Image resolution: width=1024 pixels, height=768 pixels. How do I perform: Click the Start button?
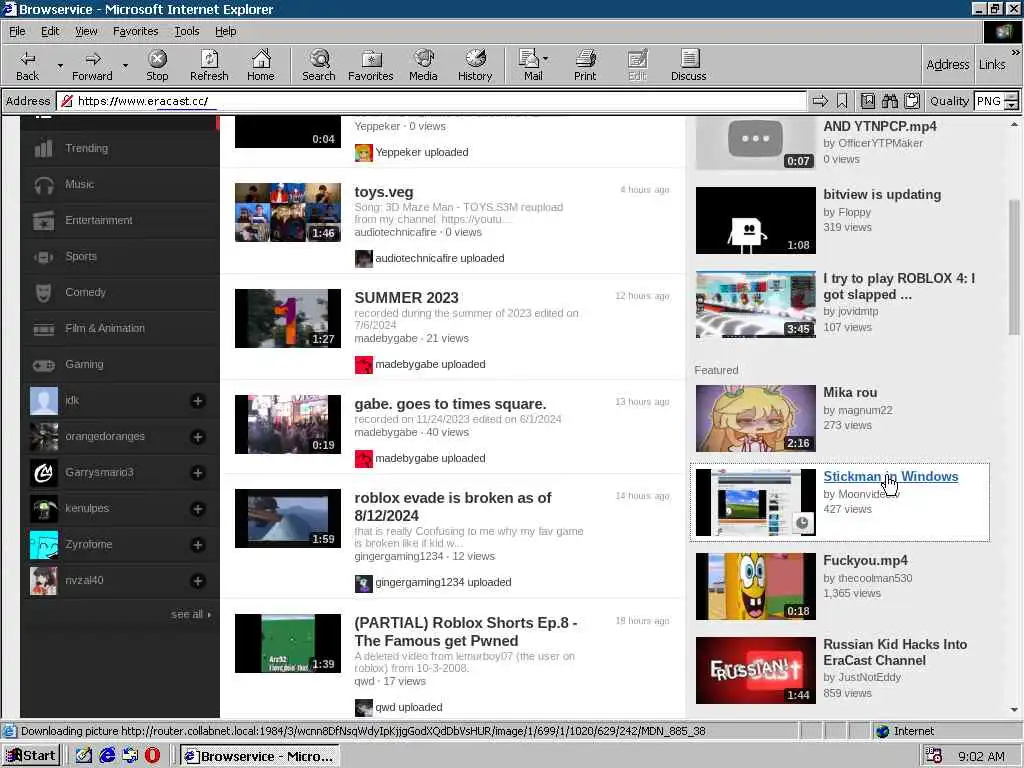click(31, 756)
